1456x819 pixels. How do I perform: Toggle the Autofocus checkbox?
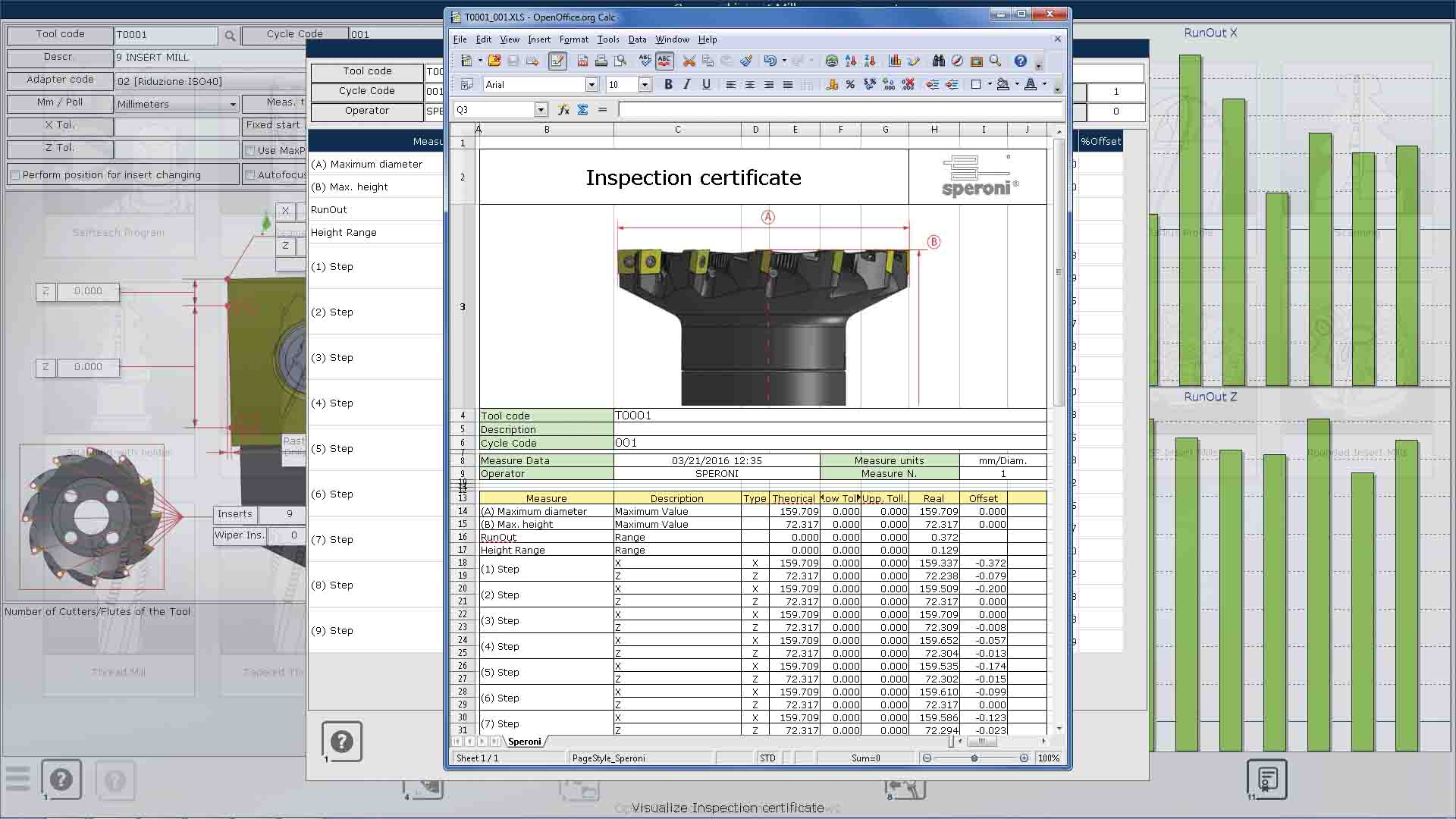click(250, 175)
